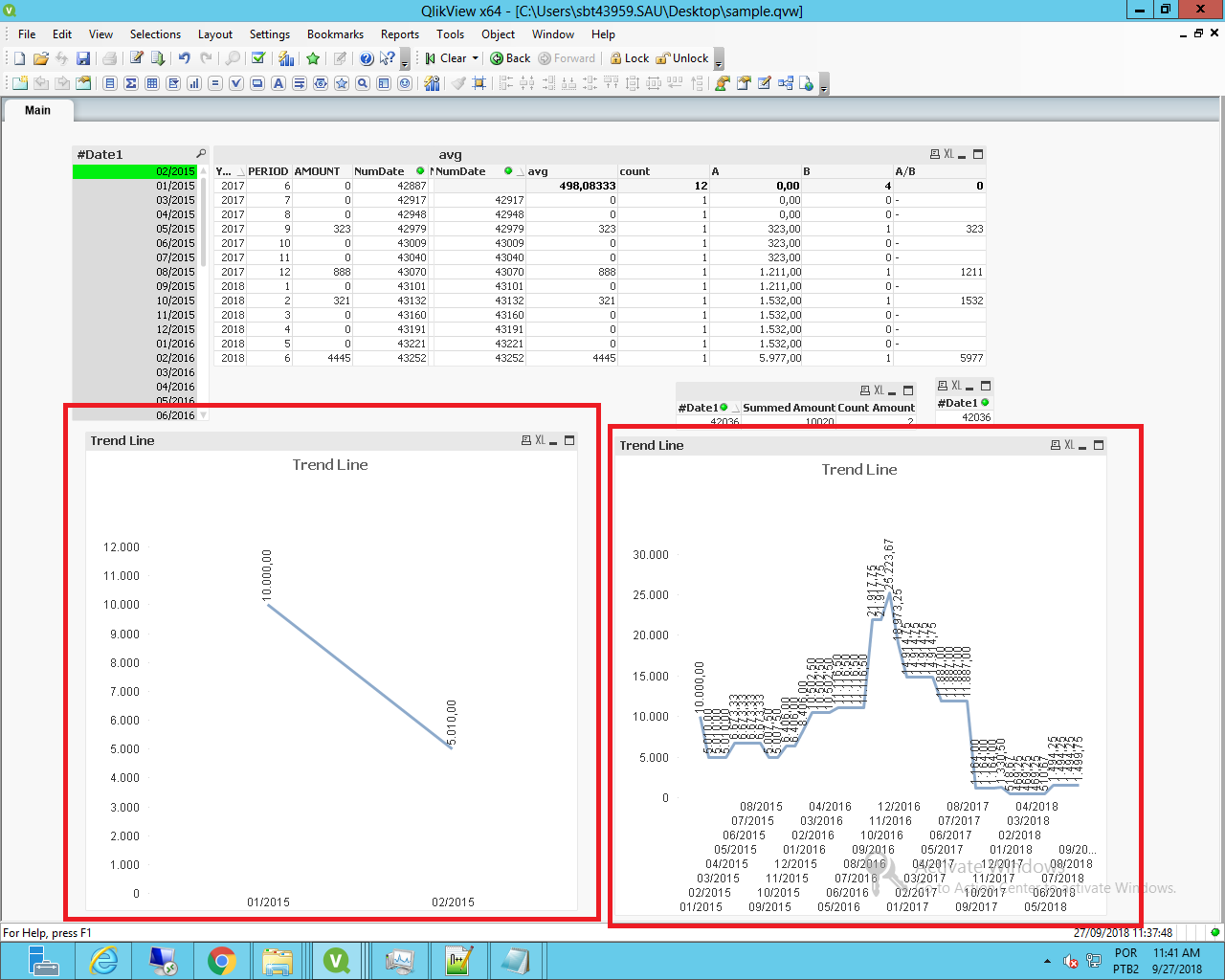Image resolution: width=1225 pixels, height=980 pixels.
Task: Create a new Chart object icon
Action: [x=194, y=83]
